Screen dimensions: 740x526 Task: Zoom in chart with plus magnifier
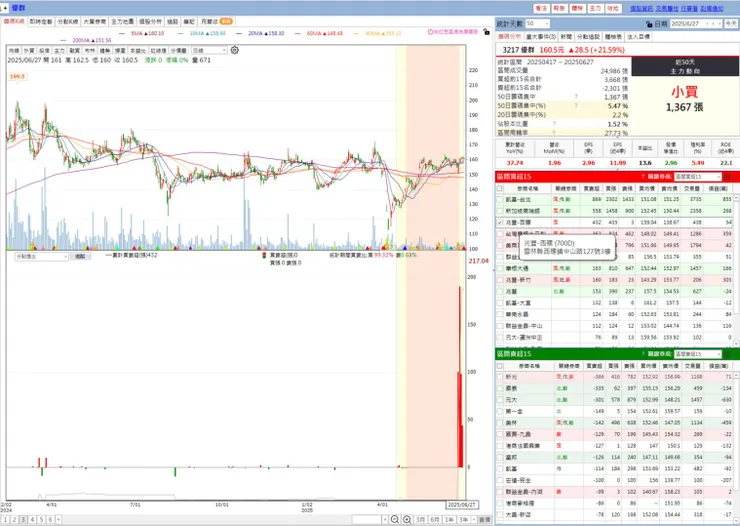(x=407, y=519)
